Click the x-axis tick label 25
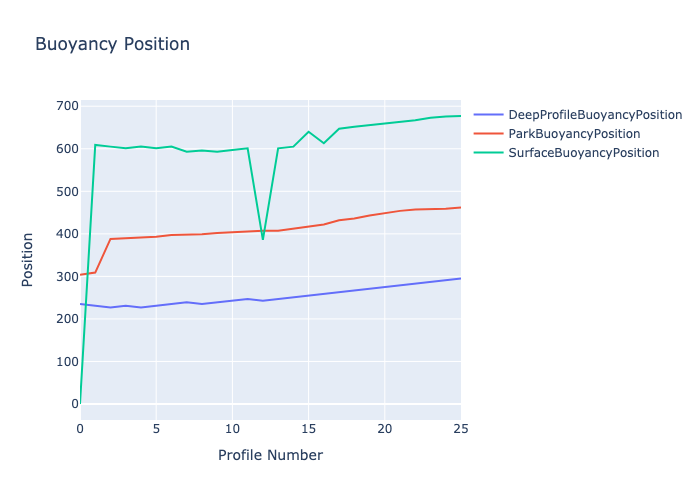The height and width of the screenshot is (500, 700). (x=460, y=429)
